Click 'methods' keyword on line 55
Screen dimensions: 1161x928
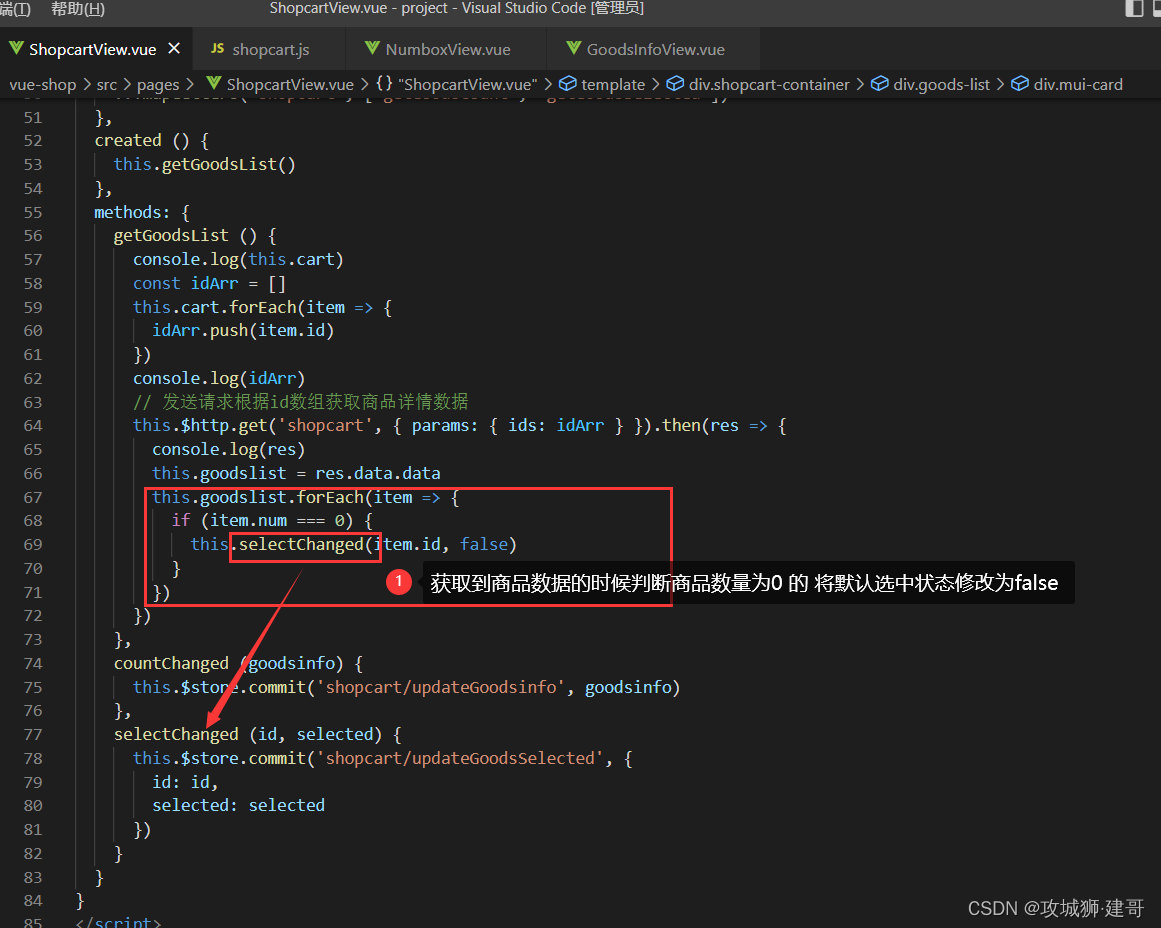click(x=127, y=213)
